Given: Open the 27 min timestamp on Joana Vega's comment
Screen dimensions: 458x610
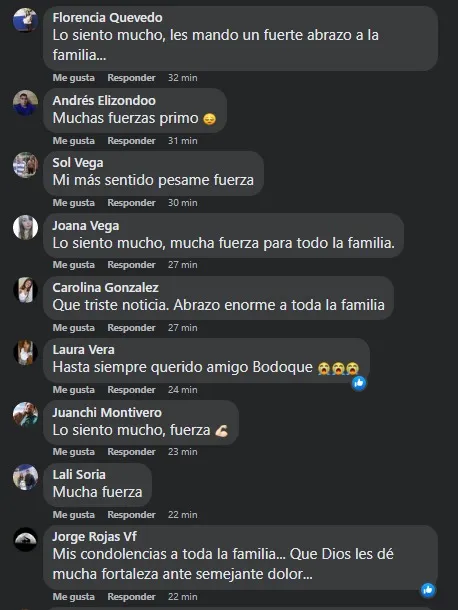Looking at the screenshot, I should 182,265.
